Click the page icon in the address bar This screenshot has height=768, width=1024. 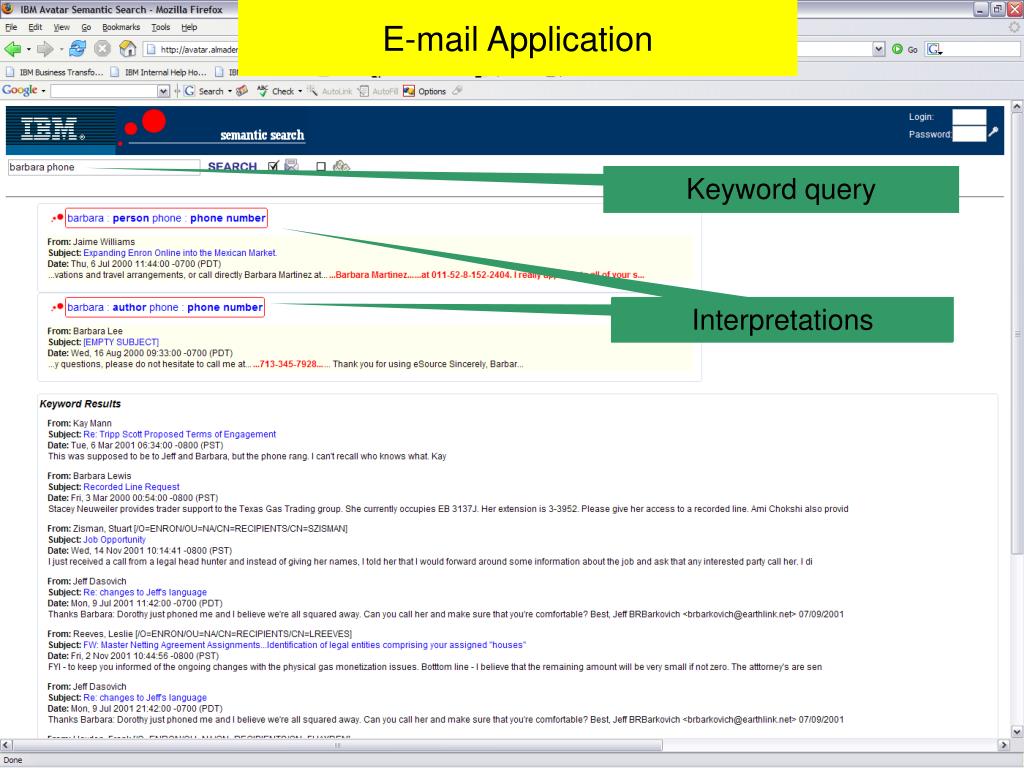151,50
